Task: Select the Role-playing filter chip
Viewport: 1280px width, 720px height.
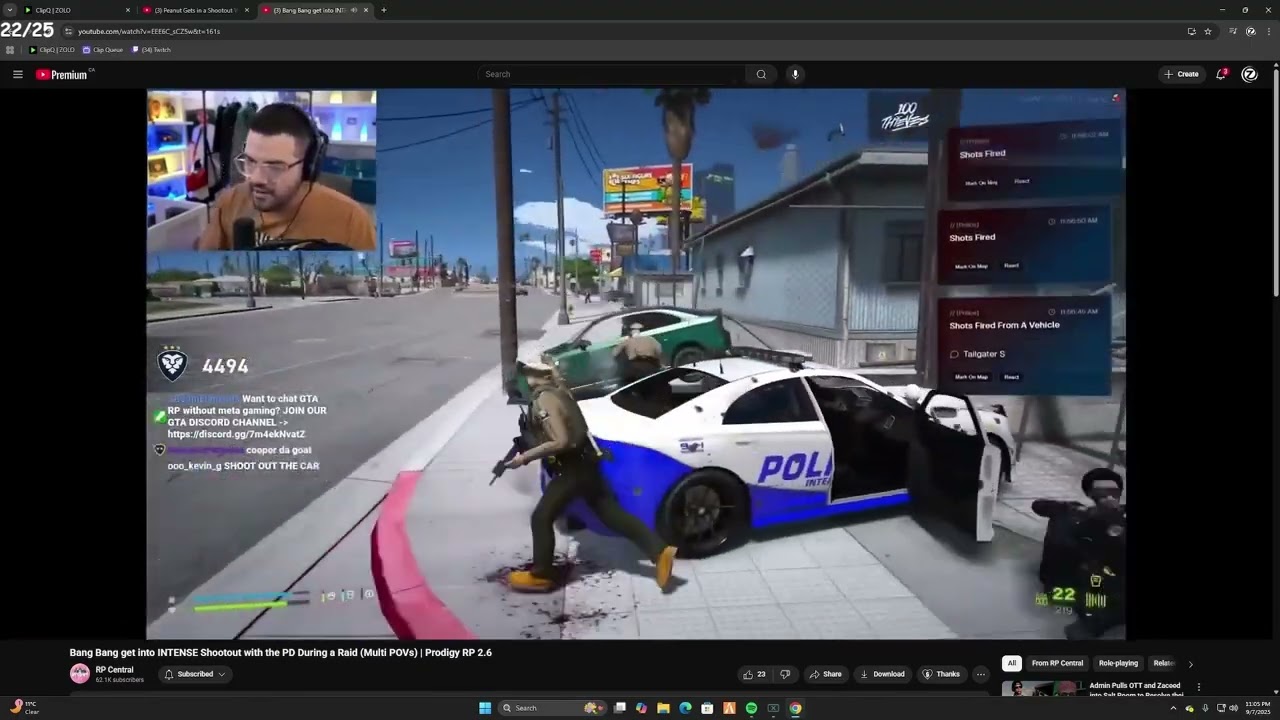Action: [x=1118, y=663]
